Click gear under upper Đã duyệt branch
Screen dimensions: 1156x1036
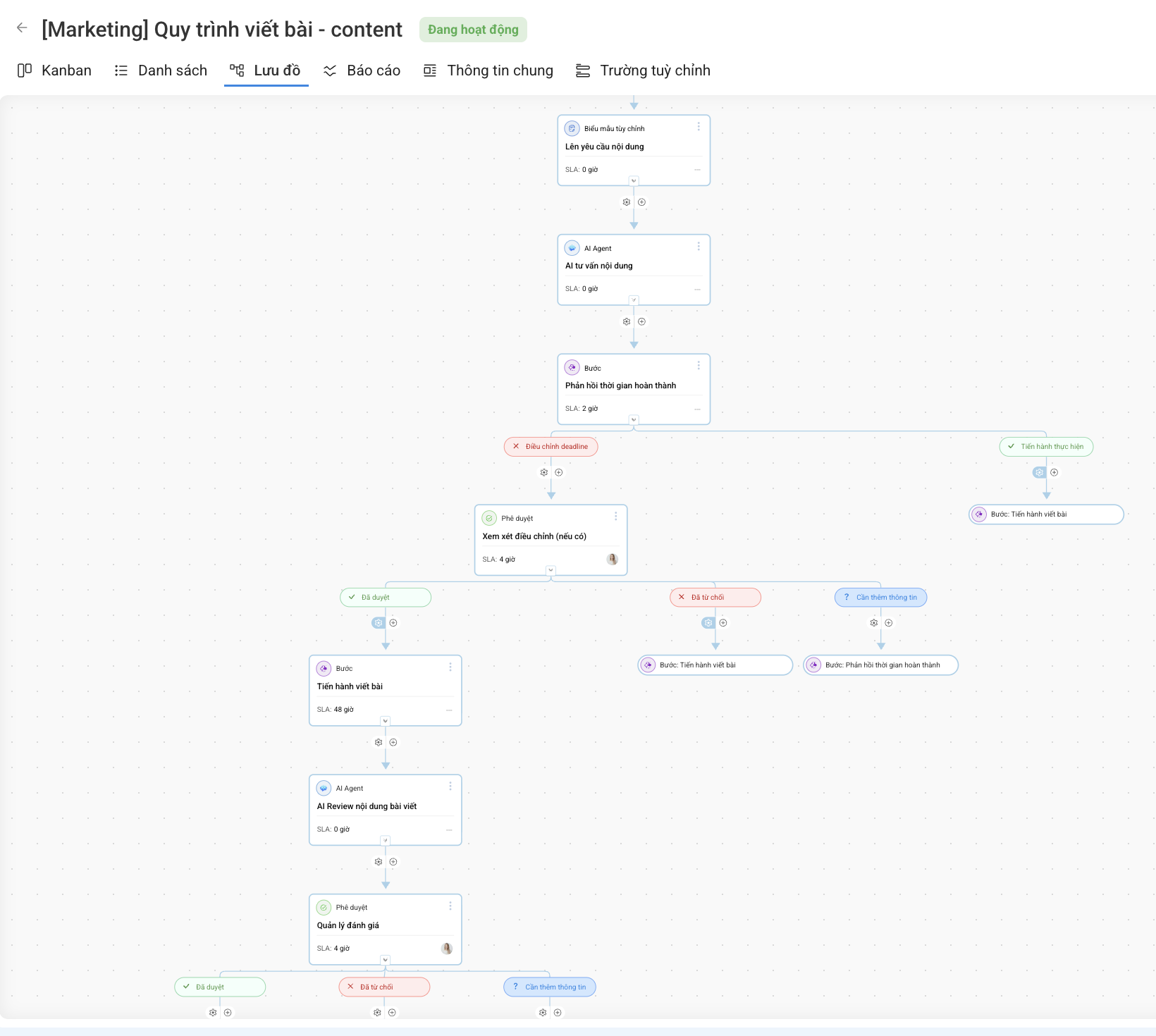(379, 623)
